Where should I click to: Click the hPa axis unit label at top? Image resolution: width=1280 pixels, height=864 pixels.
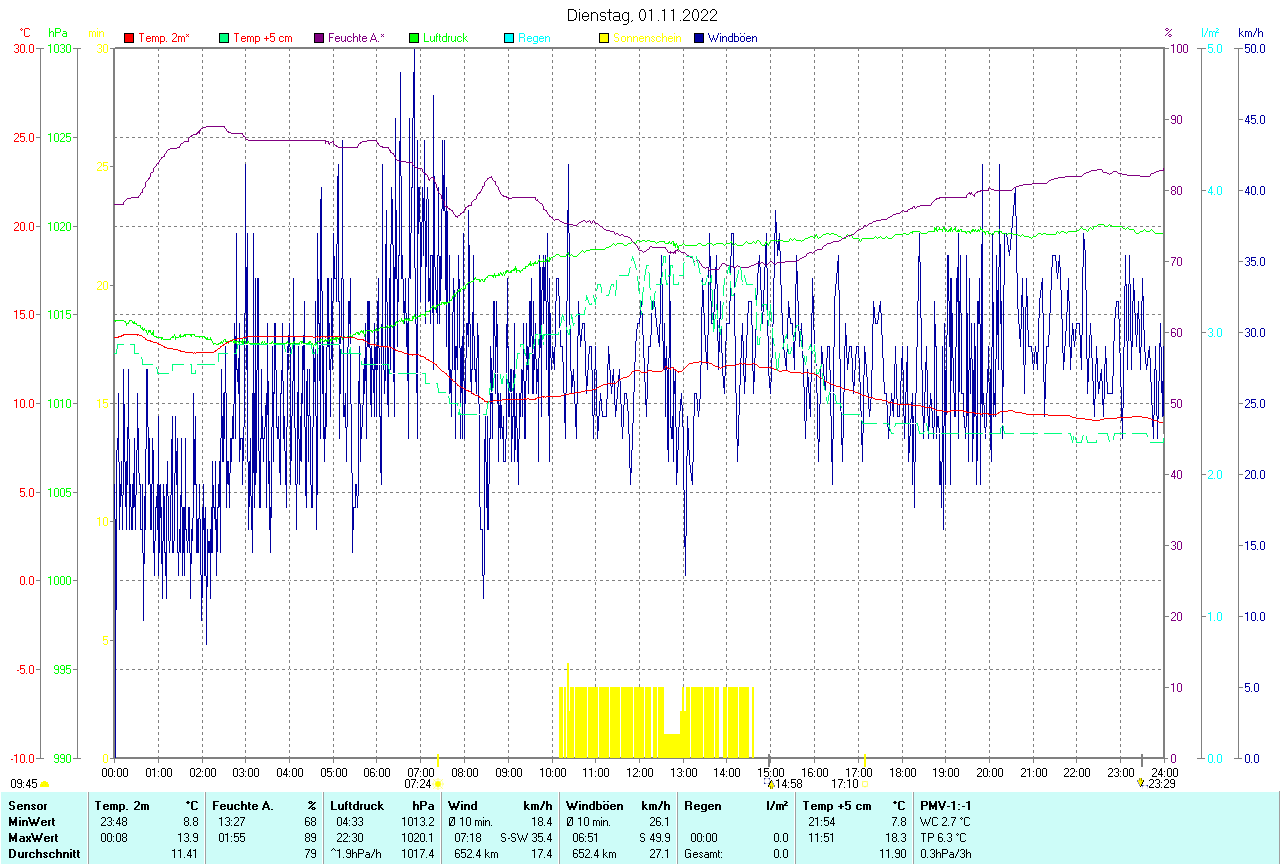coord(56,33)
